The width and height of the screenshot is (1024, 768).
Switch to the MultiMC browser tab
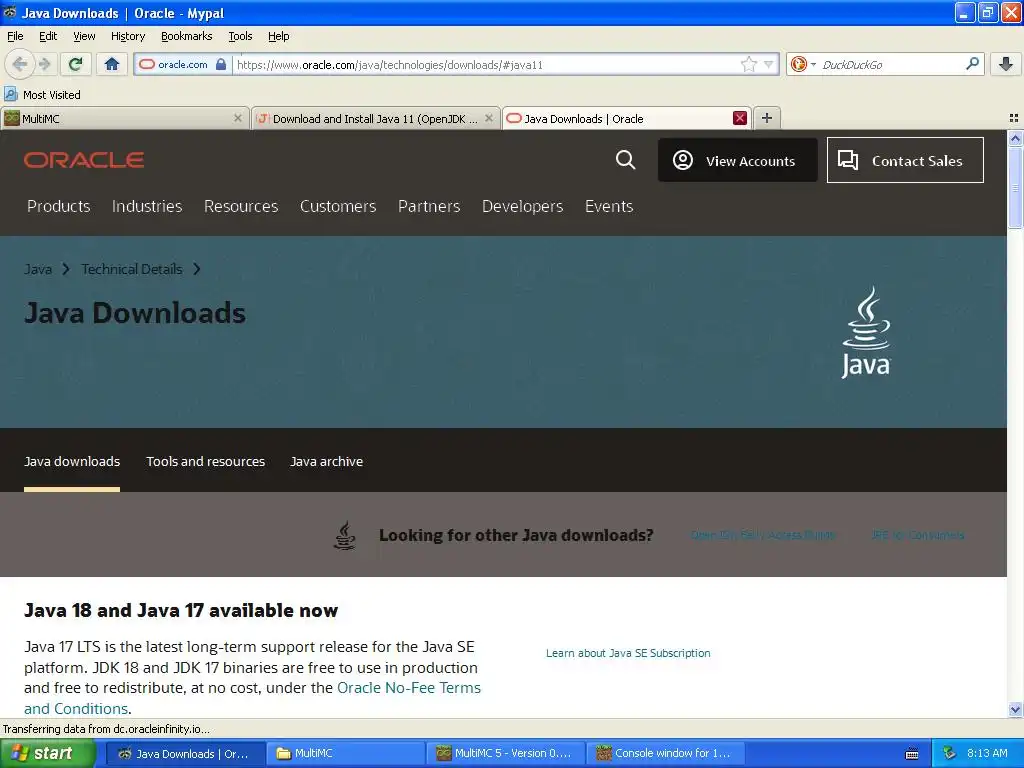coord(124,118)
